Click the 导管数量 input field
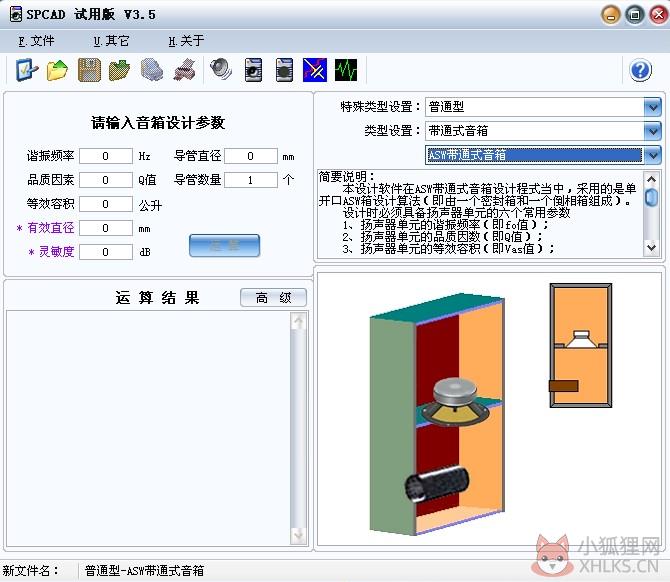Image resolution: width=670 pixels, height=582 pixels. pyautogui.click(x=251, y=180)
